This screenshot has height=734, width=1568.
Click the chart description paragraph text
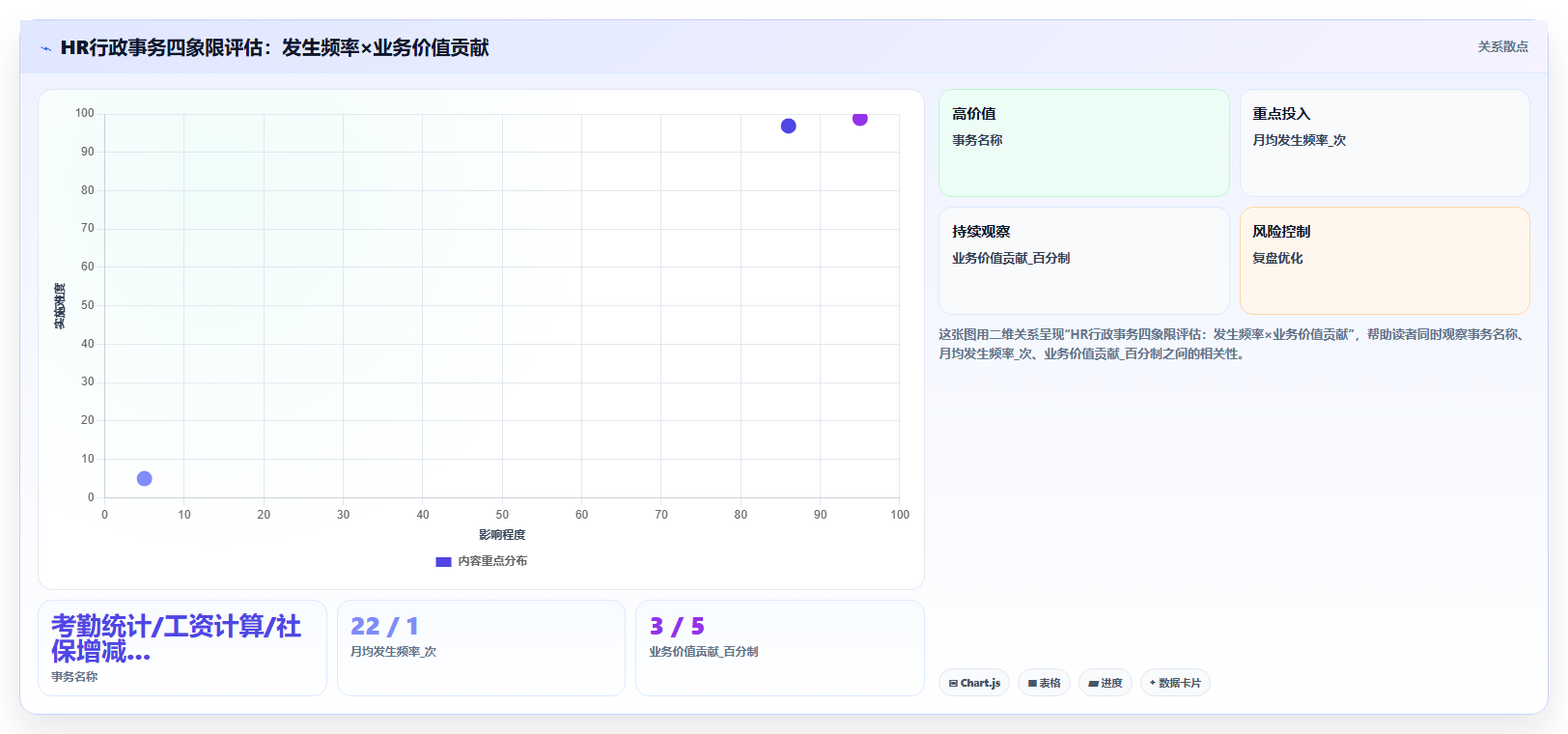pyautogui.click(x=1233, y=344)
